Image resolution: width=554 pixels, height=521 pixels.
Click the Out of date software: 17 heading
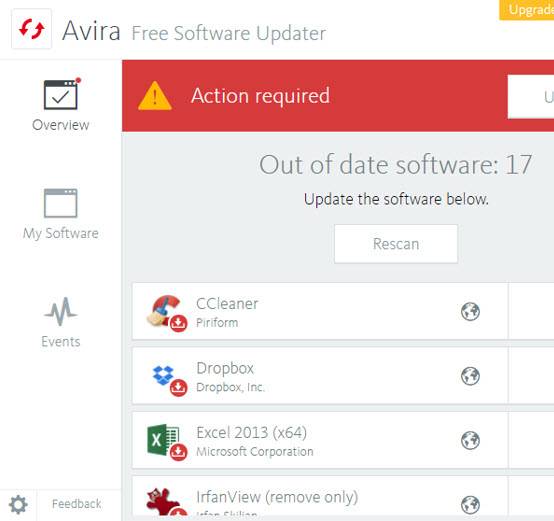396,165
